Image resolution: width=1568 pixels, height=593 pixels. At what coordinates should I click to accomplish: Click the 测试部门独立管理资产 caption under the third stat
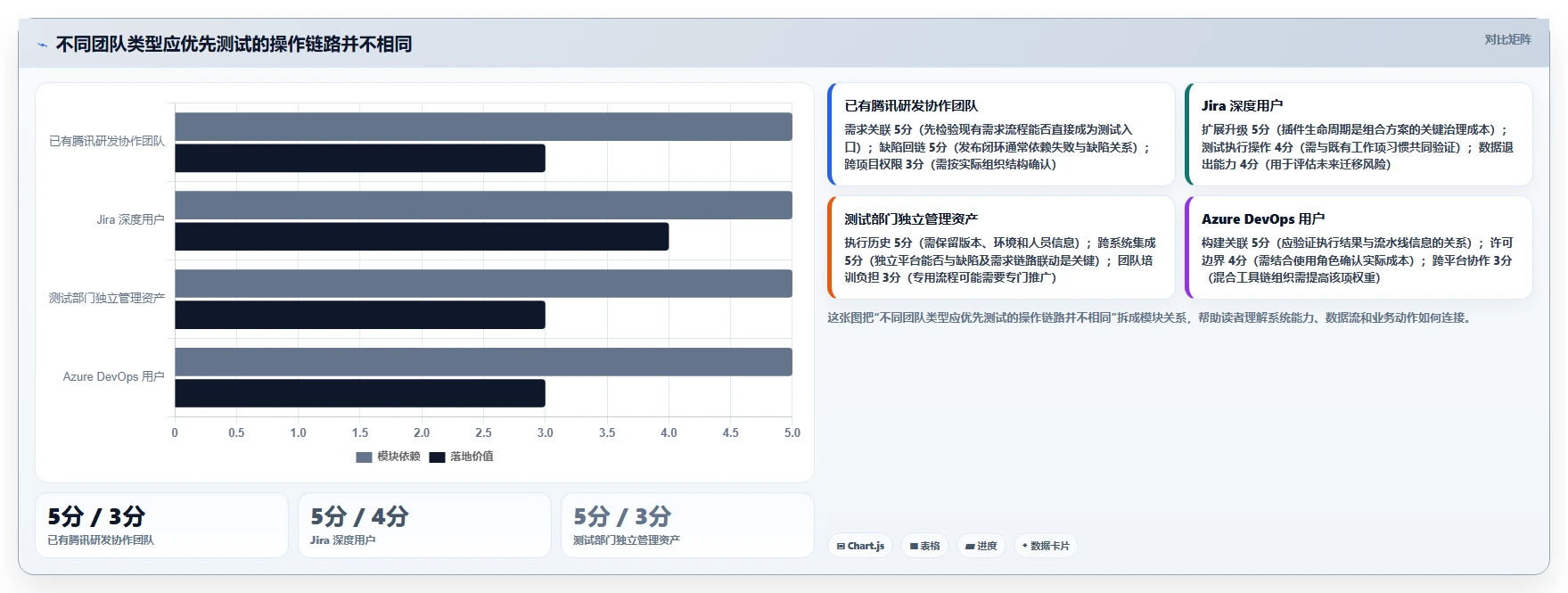tap(627, 540)
